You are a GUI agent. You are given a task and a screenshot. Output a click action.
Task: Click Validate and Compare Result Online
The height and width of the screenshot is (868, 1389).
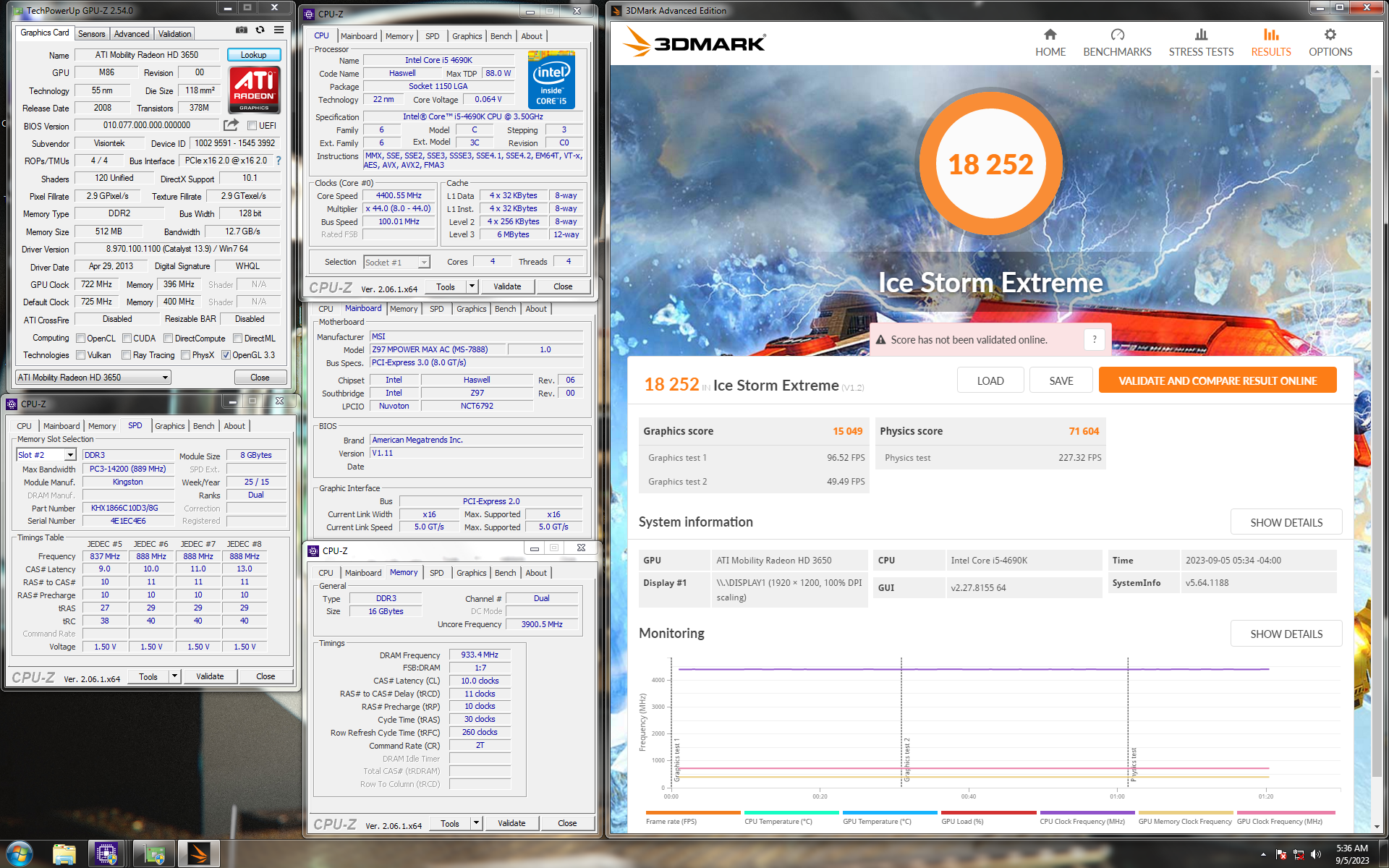coord(1218,380)
